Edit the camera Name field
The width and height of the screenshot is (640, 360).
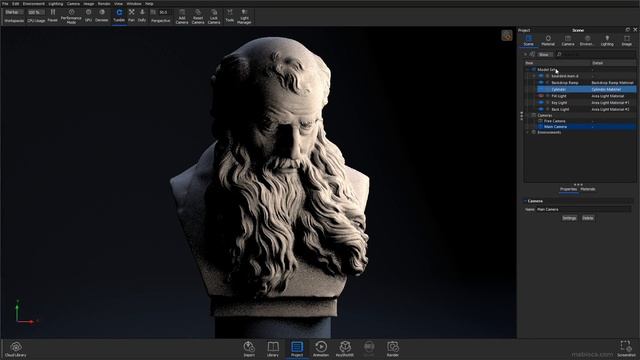[584, 209]
